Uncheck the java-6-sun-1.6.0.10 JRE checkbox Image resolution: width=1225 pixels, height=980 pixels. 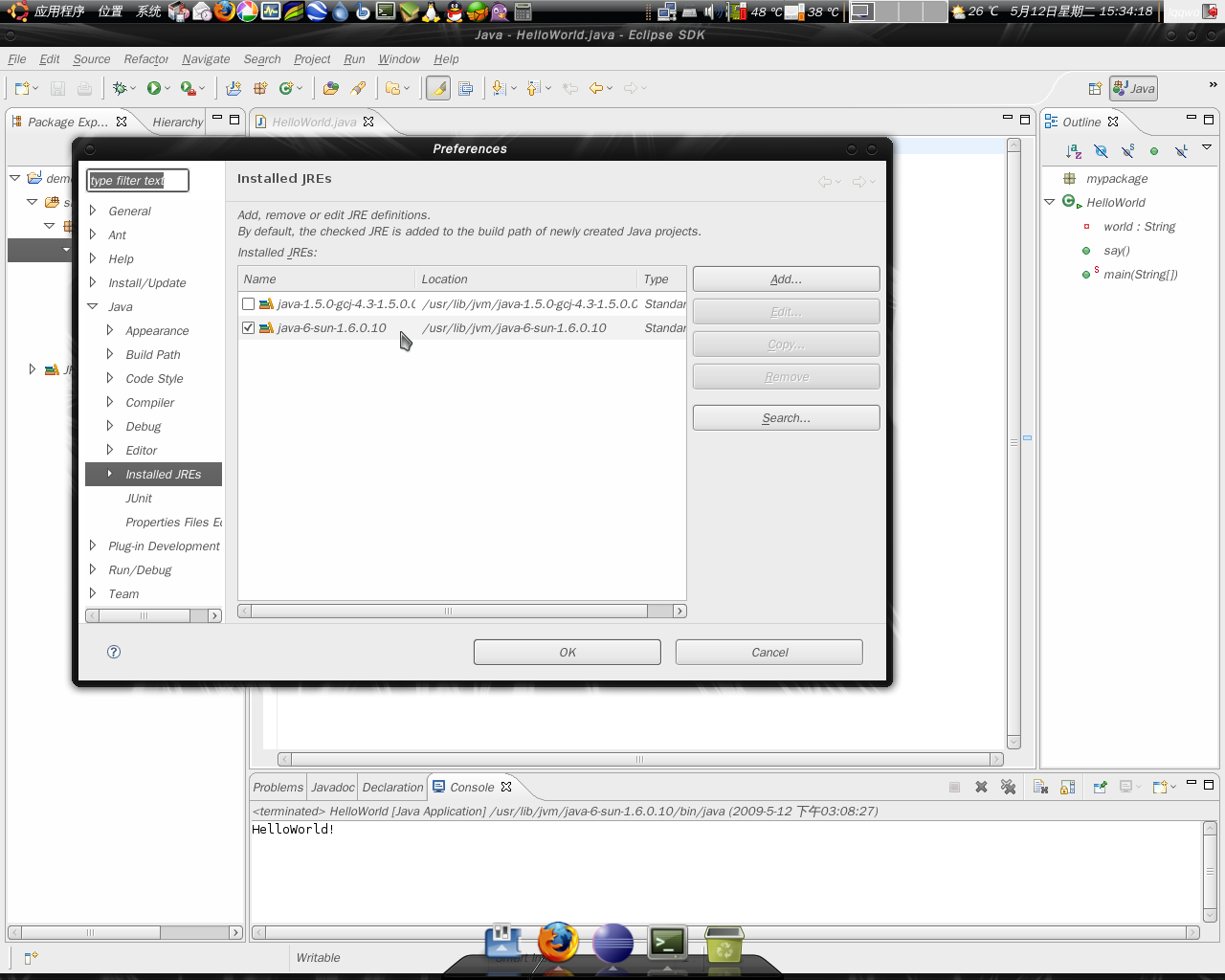tap(248, 327)
